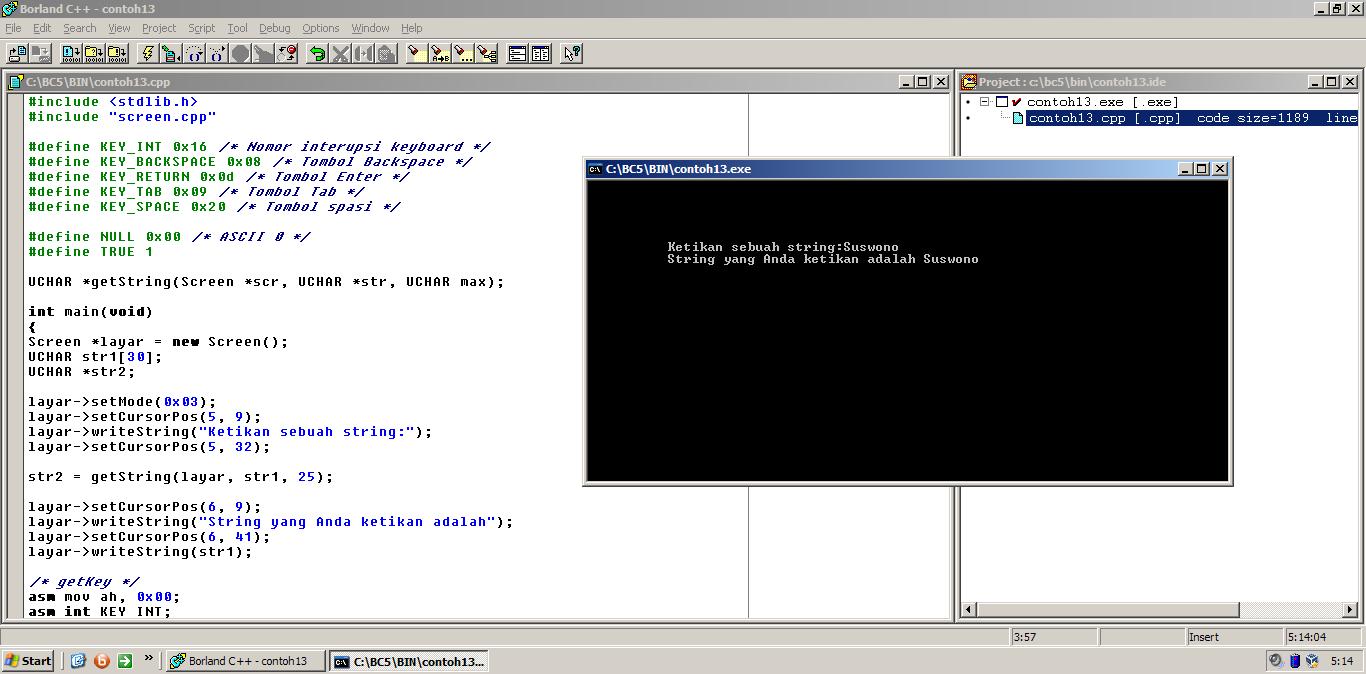1366x674 pixels.
Task: Click the Tile windows vertically icon
Action: [540, 53]
